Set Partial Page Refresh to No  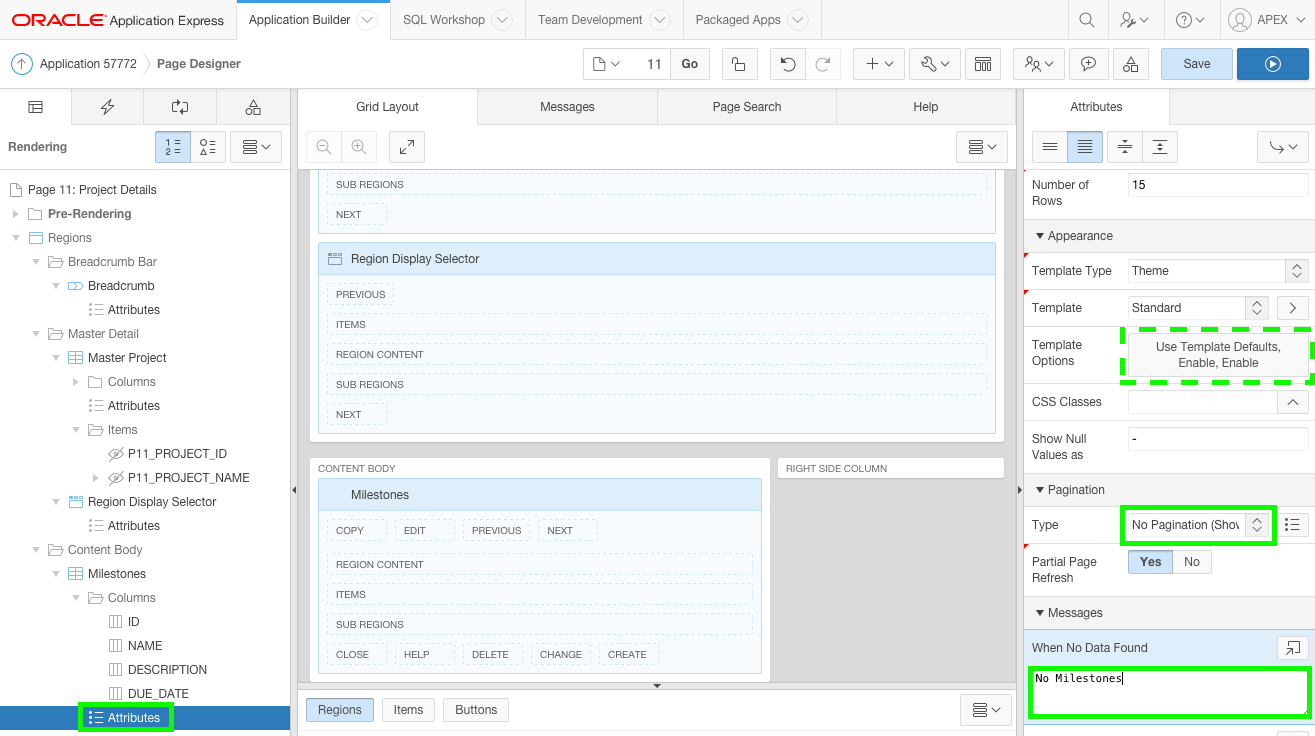coord(1191,561)
